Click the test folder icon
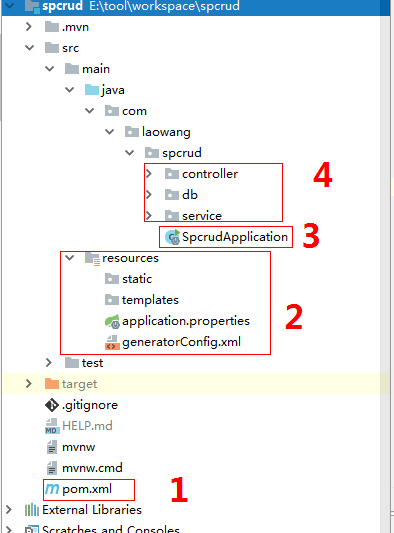 click(72, 363)
